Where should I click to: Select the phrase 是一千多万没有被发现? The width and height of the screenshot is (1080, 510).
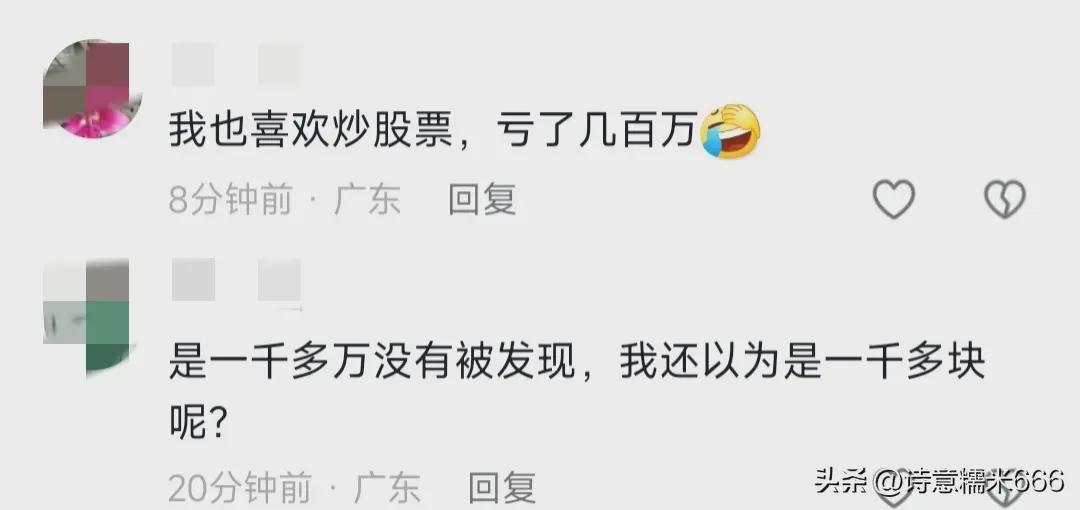coord(372,361)
